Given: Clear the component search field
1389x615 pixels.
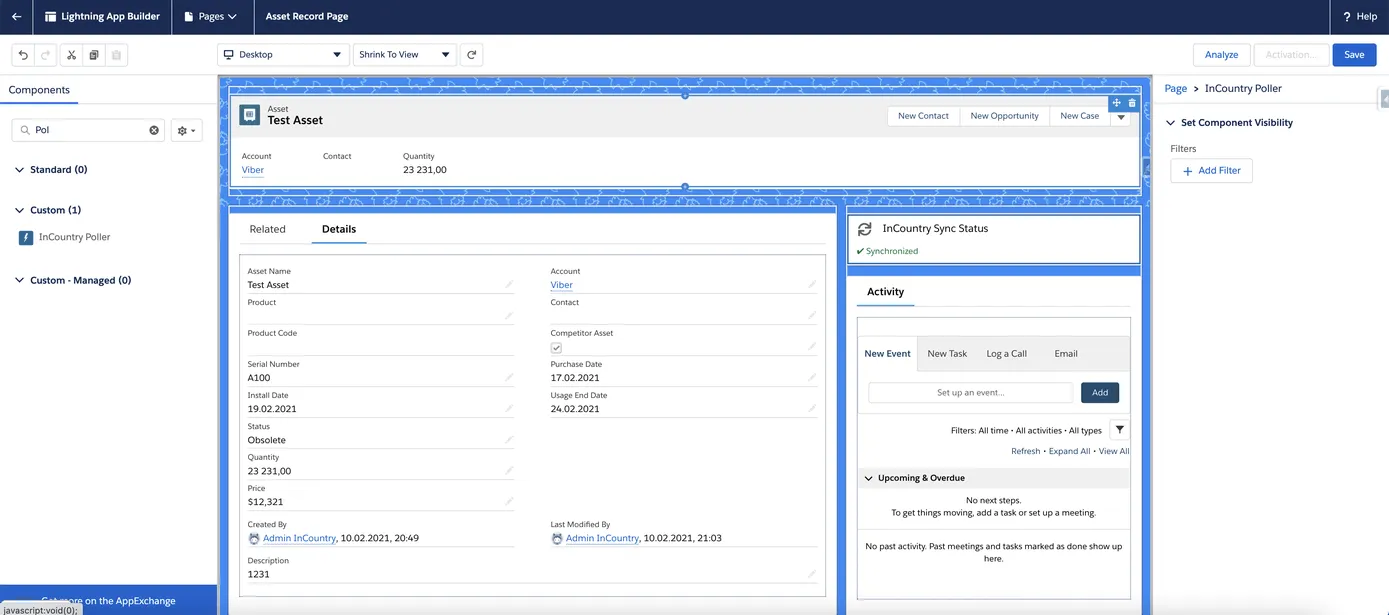Looking at the screenshot, I should [155, 130].
